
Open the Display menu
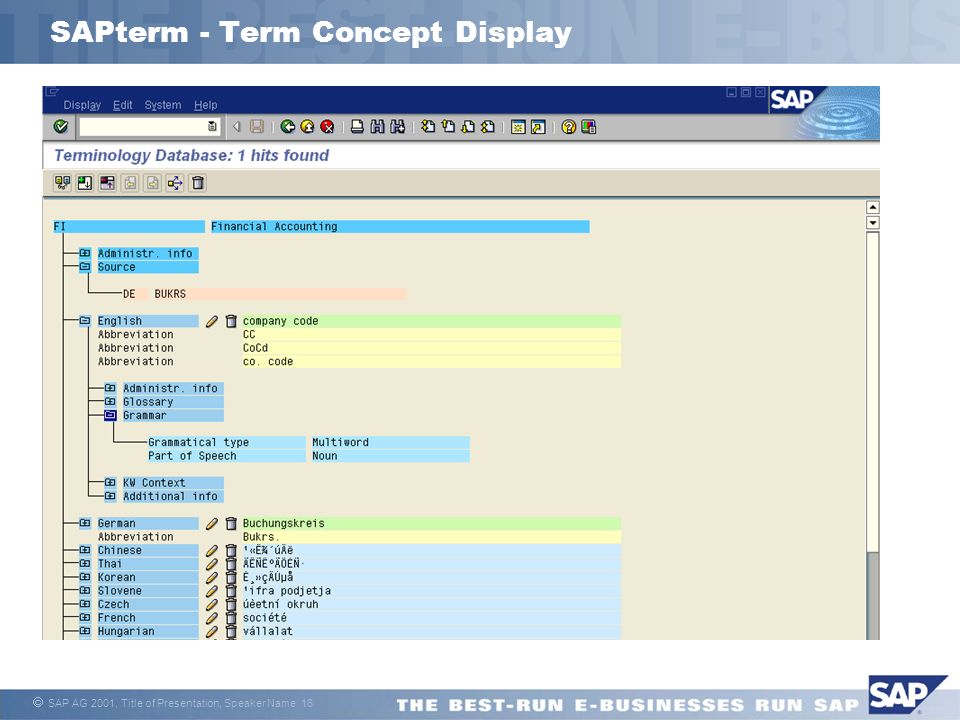coord(82,105)
